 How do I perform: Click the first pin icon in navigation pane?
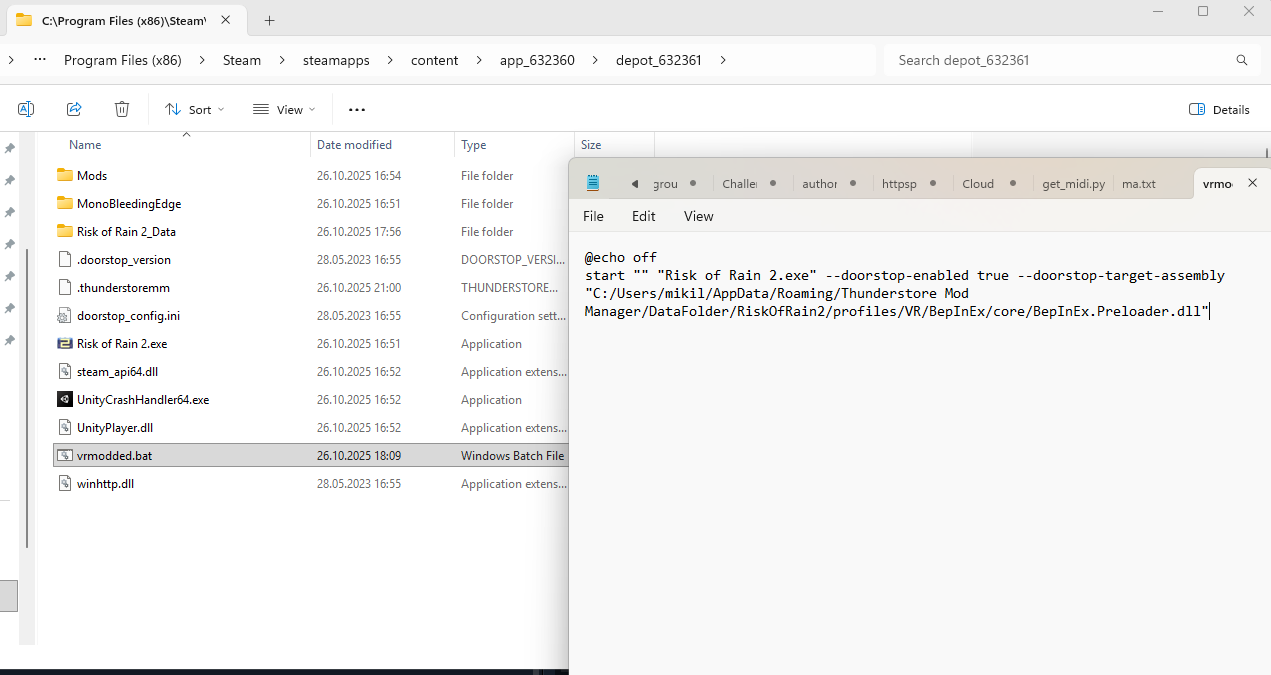coord(10,148)
